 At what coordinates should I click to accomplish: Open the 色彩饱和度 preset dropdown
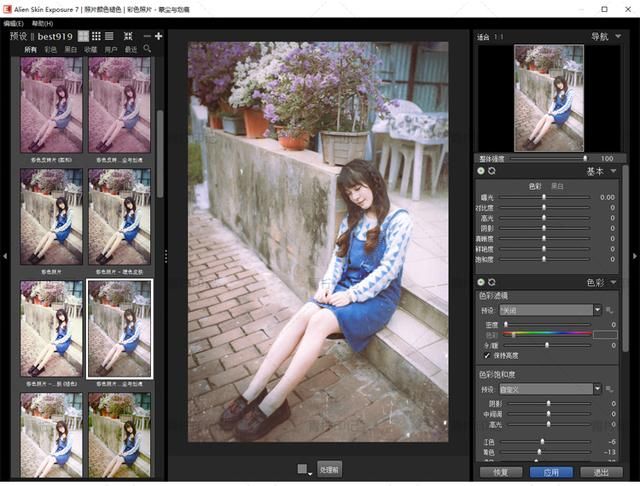pyautogui.click(x=598, y=389)
